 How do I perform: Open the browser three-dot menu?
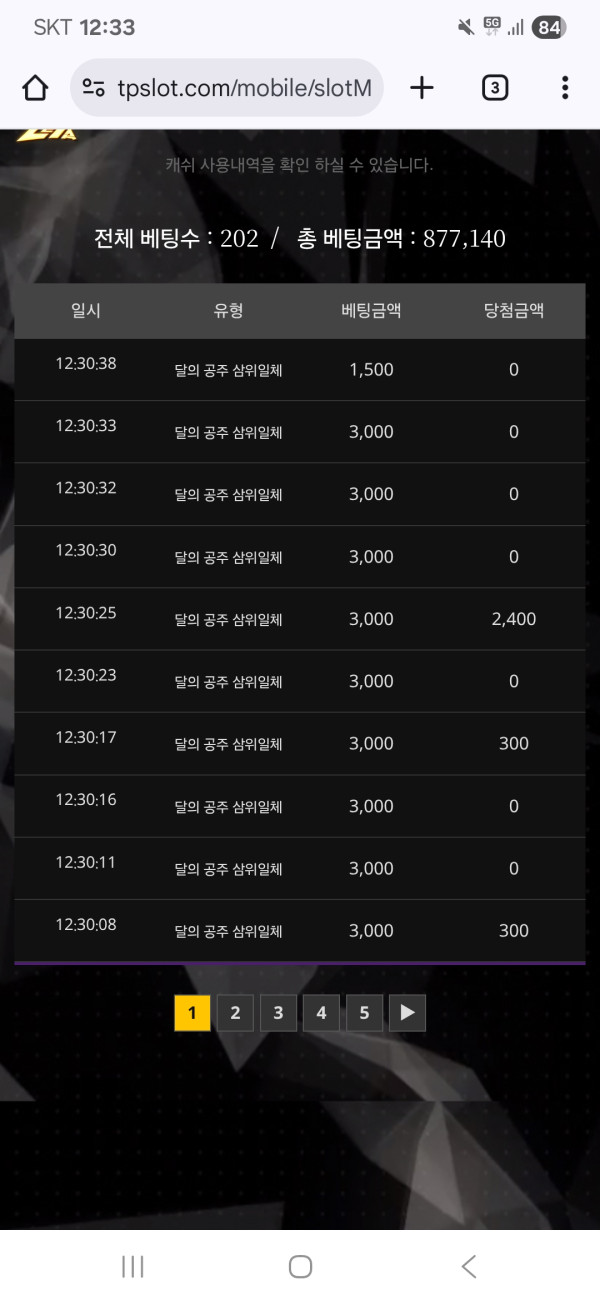[565, 88]
